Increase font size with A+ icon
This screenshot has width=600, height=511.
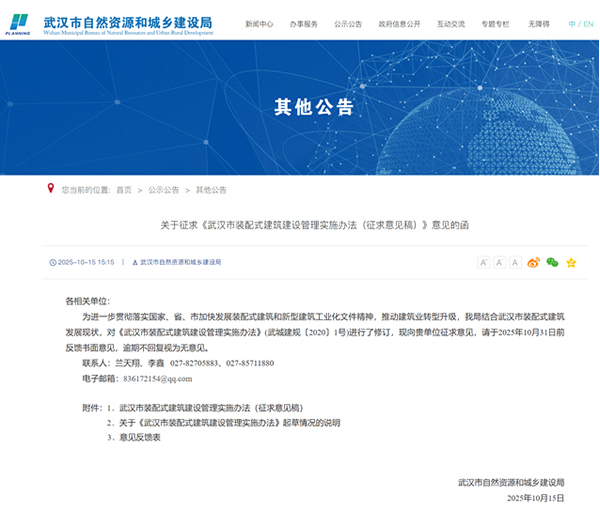(484, 262)
